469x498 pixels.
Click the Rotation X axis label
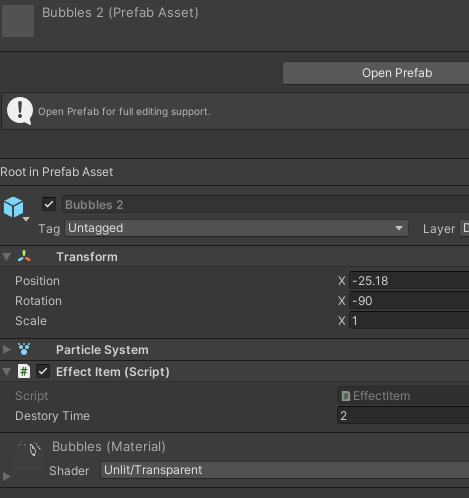(x=342, y=301)
